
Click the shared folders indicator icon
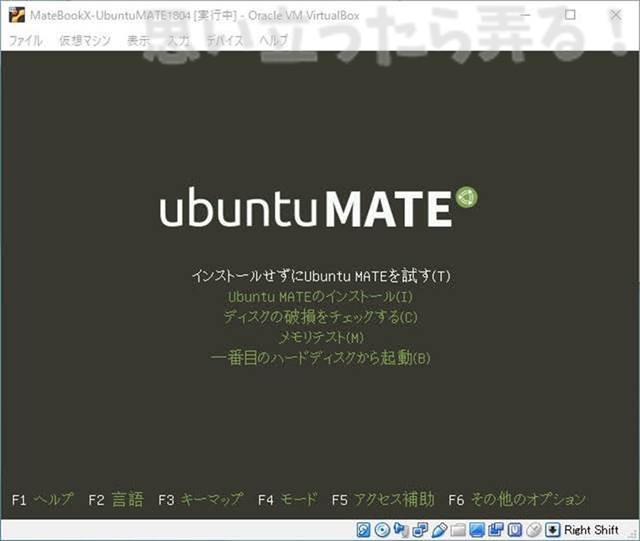458,530
